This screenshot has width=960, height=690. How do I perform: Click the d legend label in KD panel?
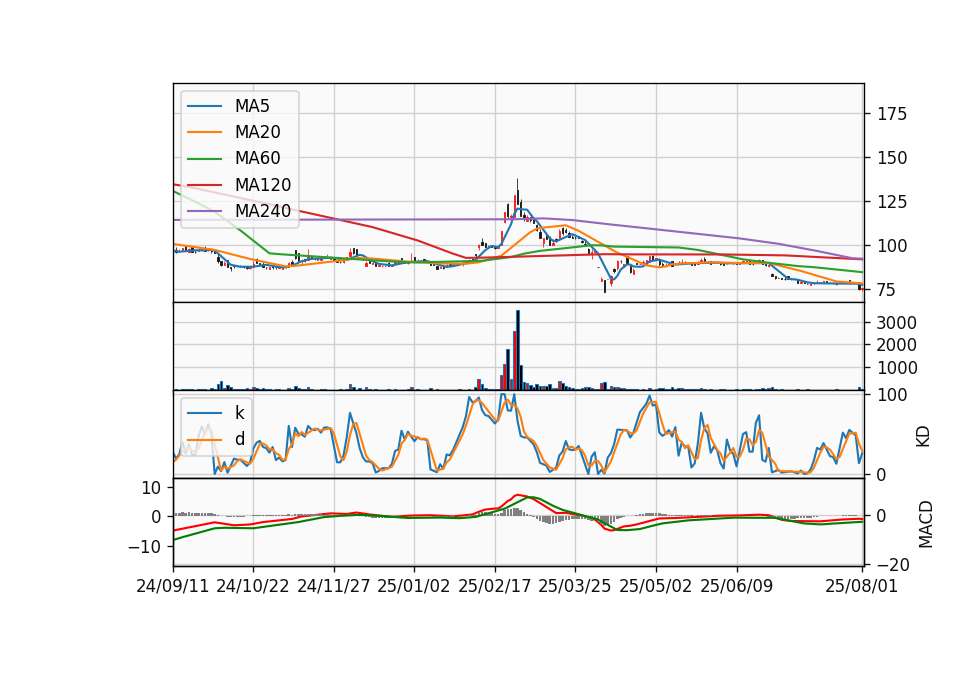[239, 439]
